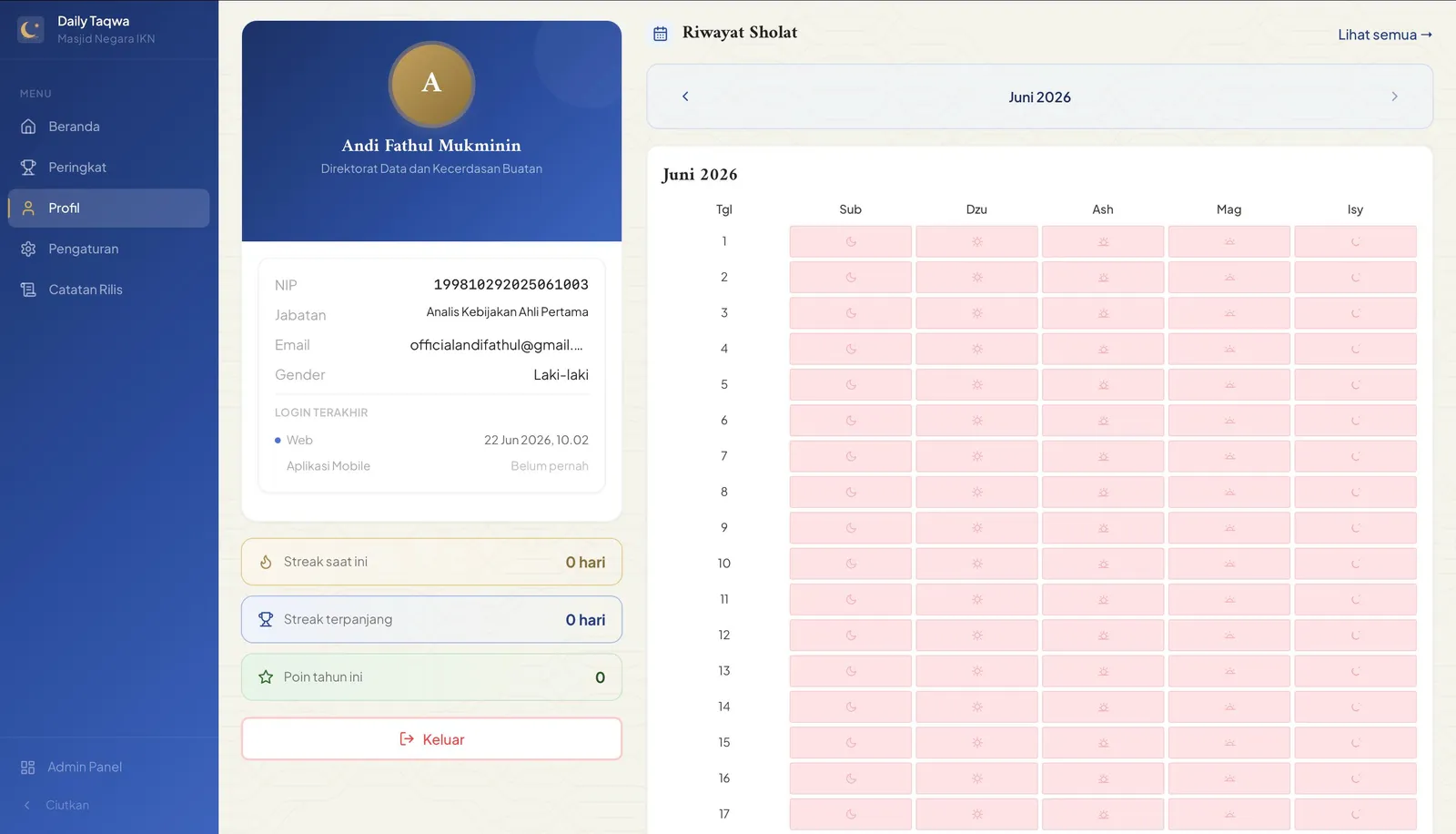Screen dimensions: 1456x834
Task: Click the Pengaturan gear icon
Action: pos(28,249)
